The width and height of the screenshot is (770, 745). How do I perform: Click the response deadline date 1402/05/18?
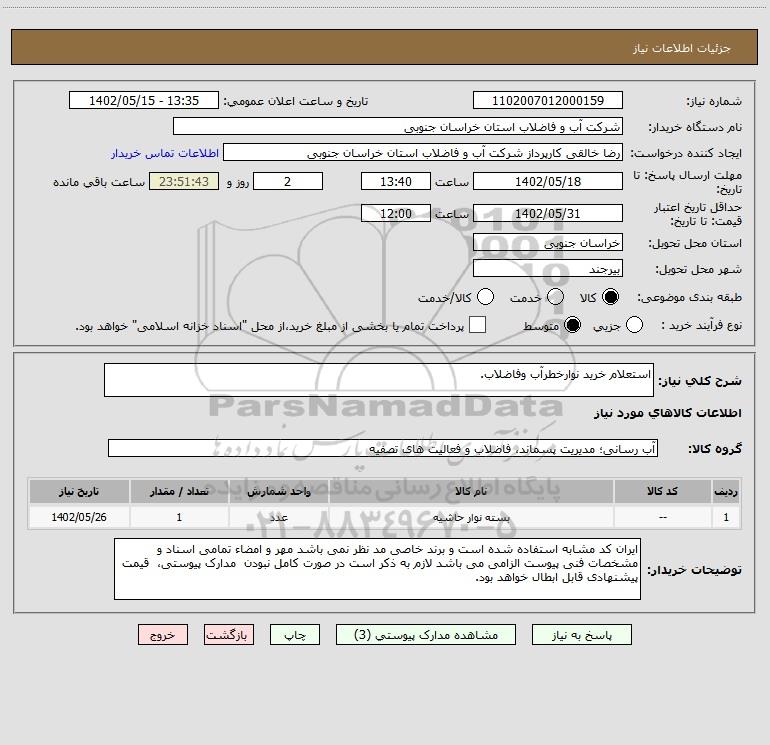pos(548,181)
